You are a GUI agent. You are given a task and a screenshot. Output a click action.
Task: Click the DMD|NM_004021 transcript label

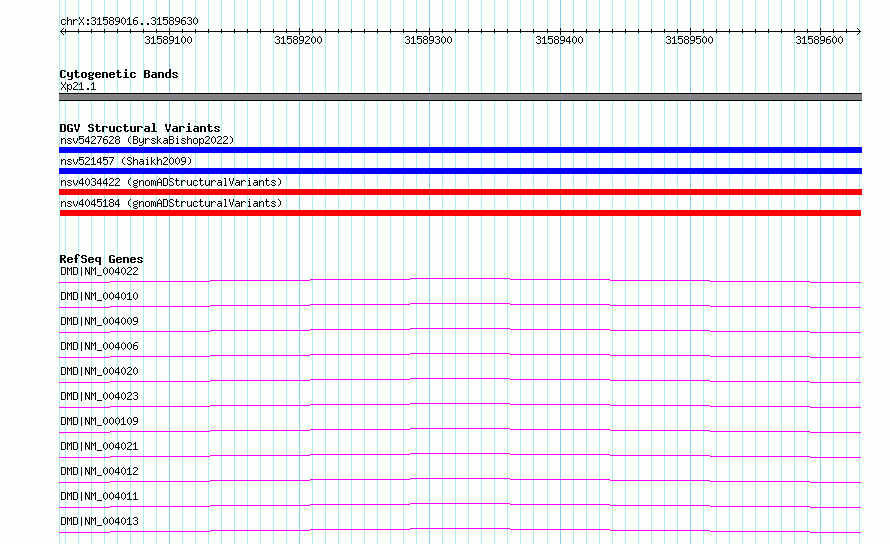99,446
